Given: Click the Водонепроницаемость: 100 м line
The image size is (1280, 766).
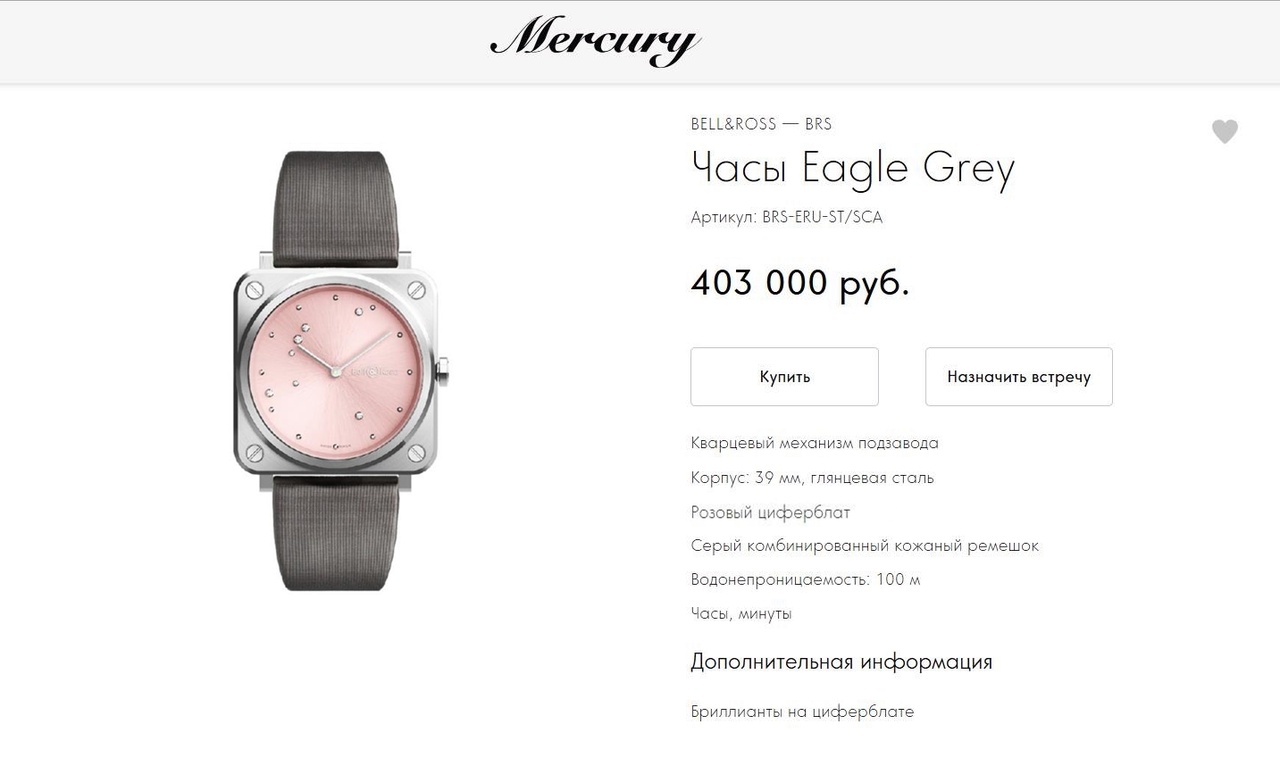Looking at the screenshot, I should (805, 580).
